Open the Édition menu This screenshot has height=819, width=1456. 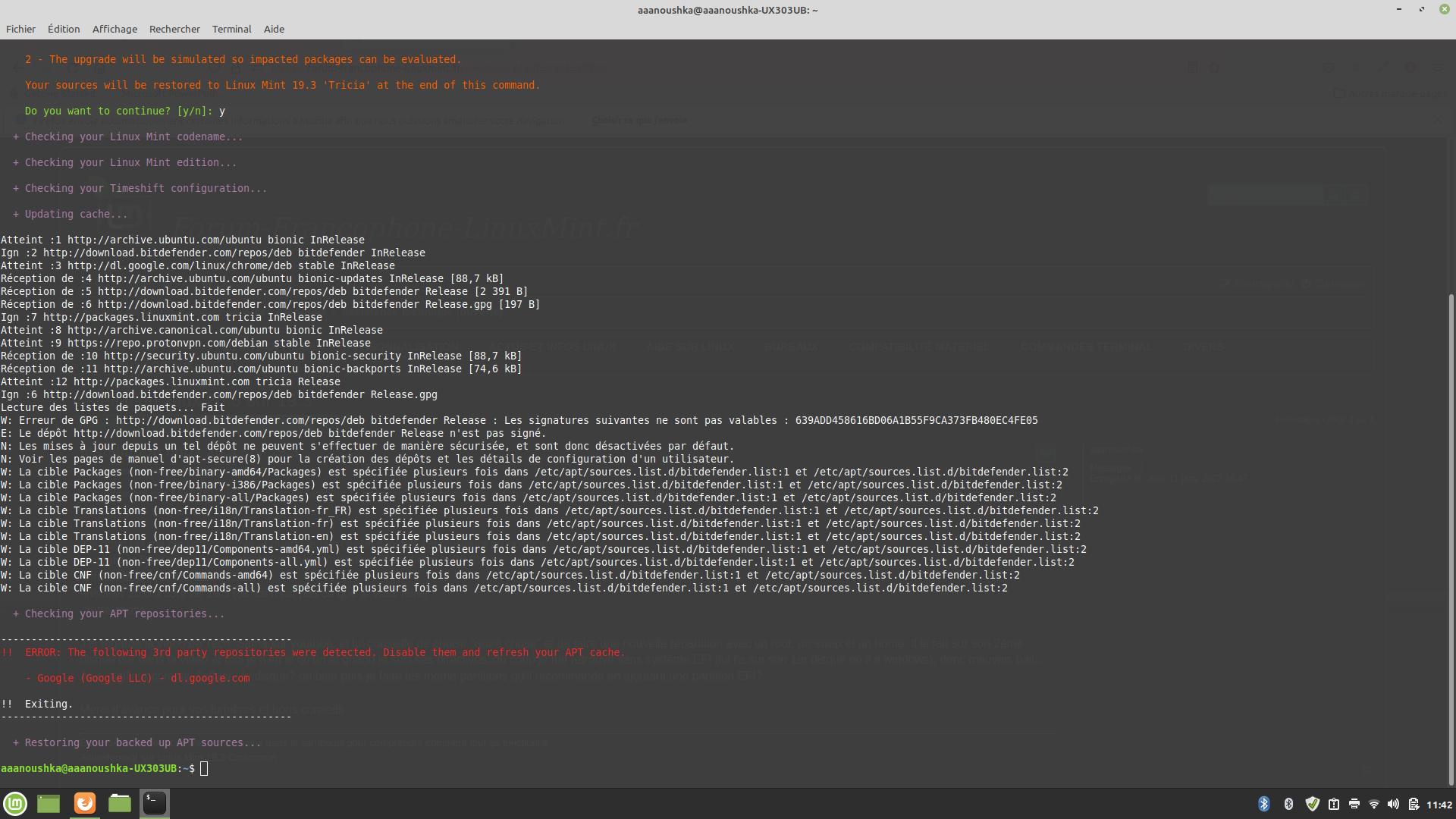[x=64, y=29]
